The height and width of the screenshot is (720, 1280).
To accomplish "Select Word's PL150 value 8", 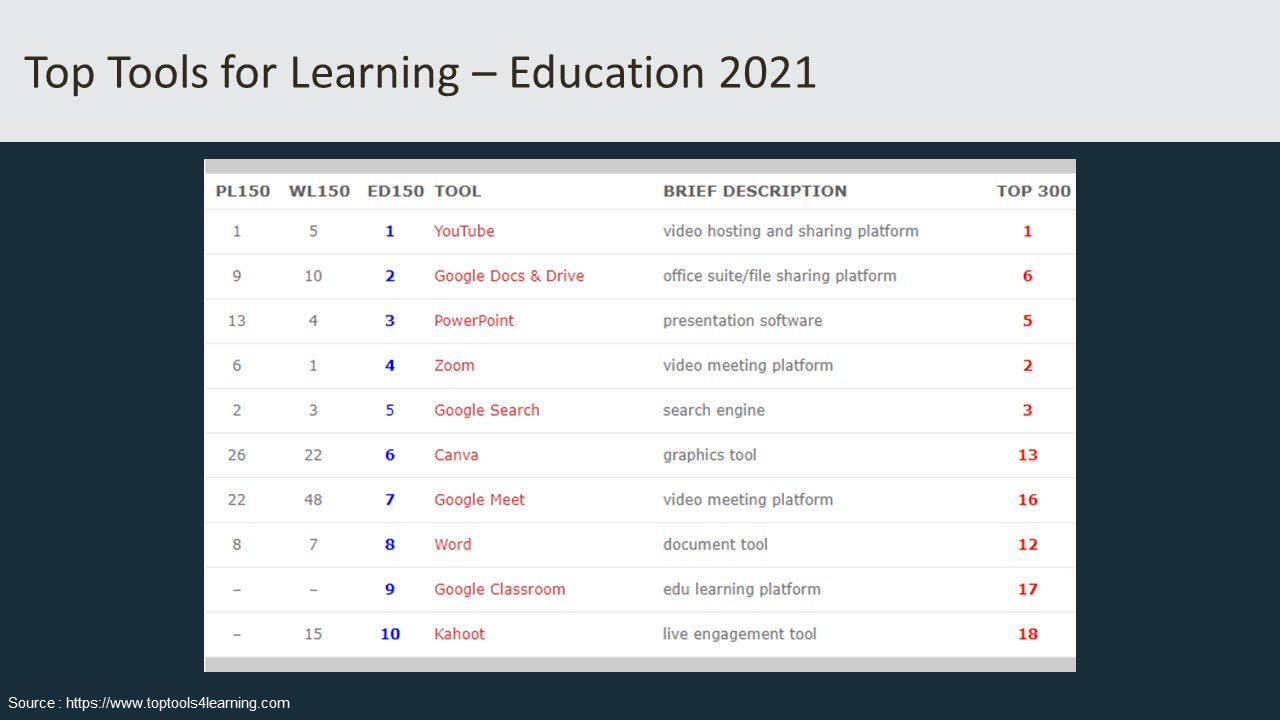I will tap(237, 545).
